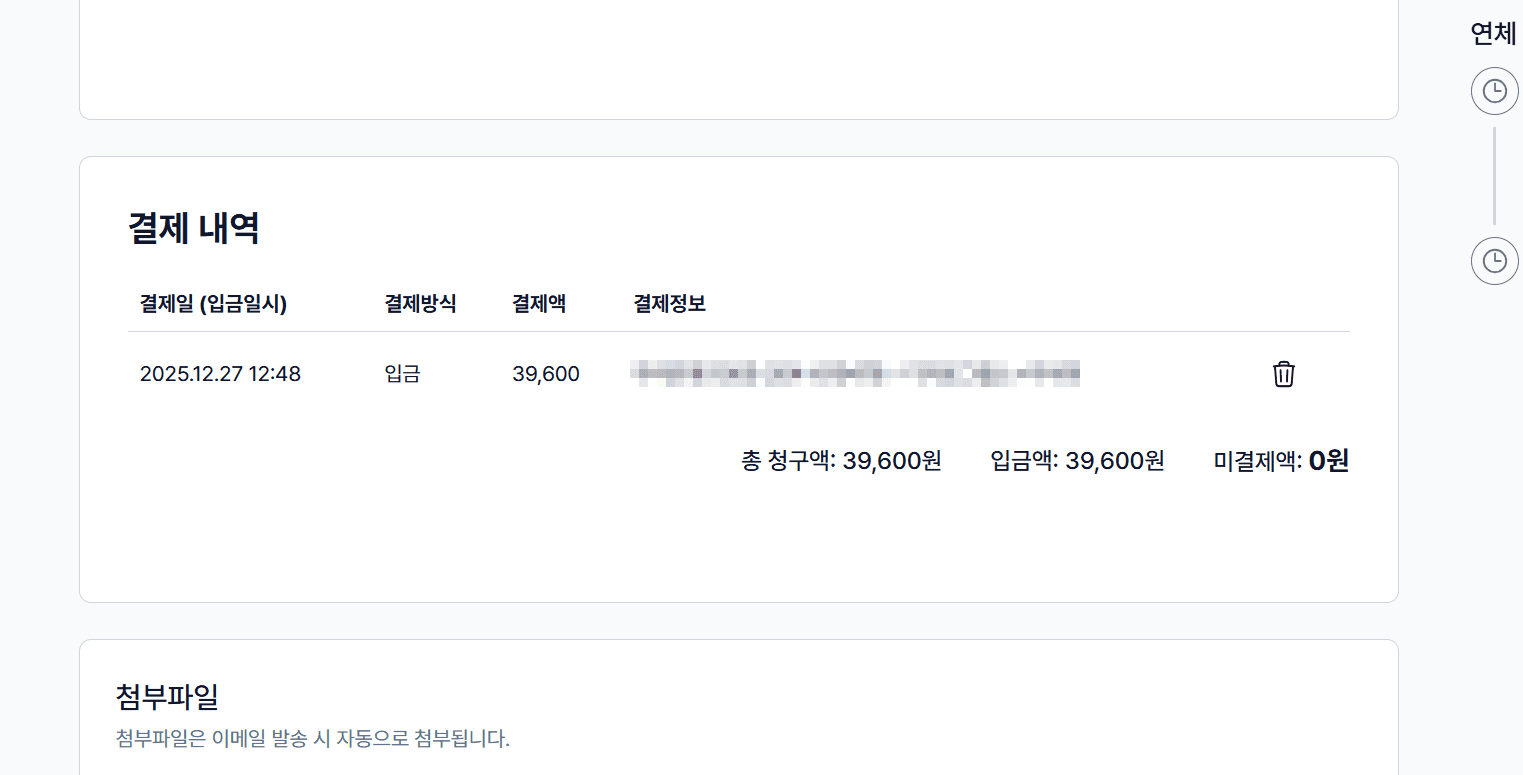Click the 결제정보 column header

click(668, 304)
